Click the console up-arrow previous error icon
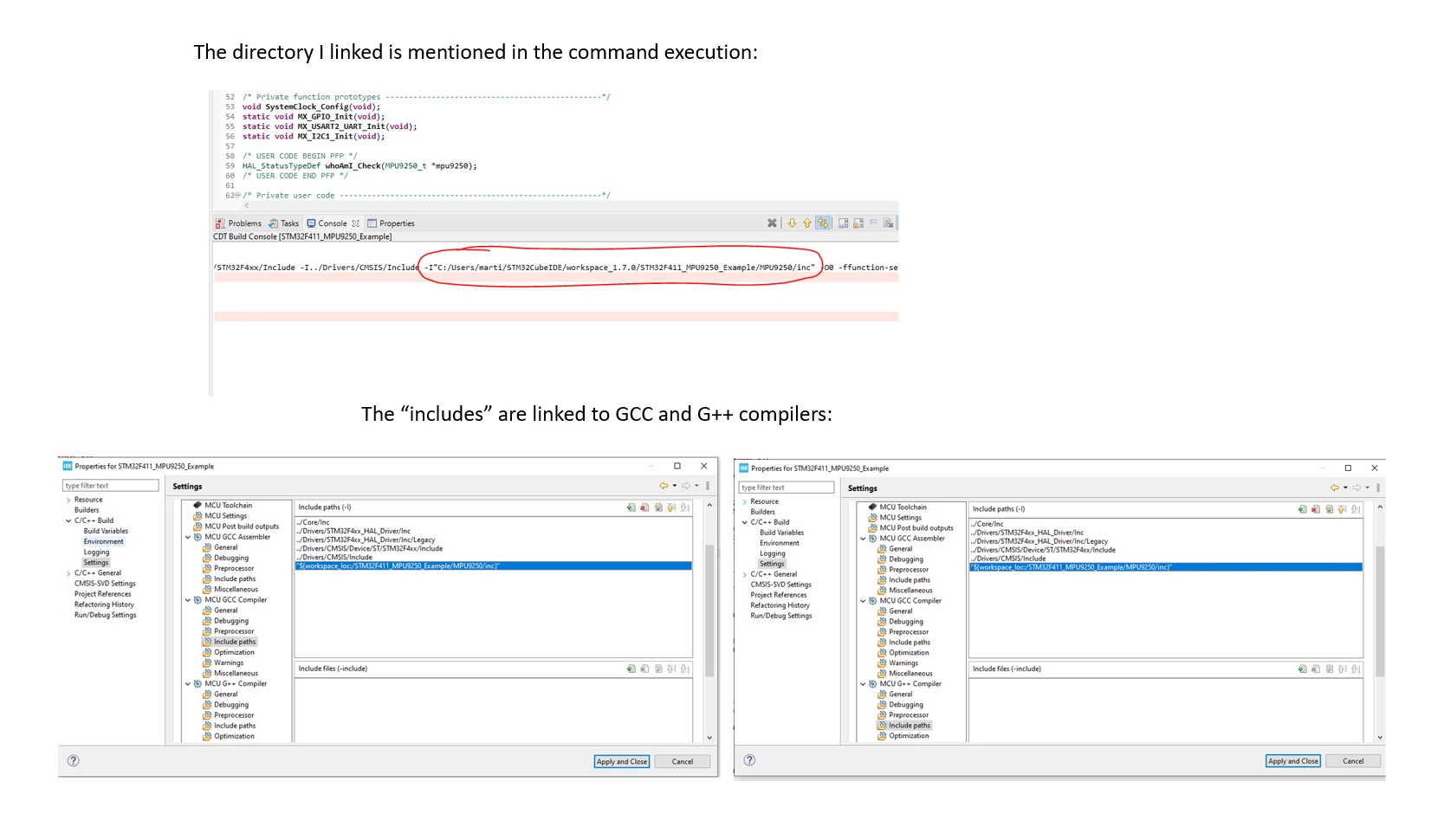The image size is (1444, 840). (807, 223)
